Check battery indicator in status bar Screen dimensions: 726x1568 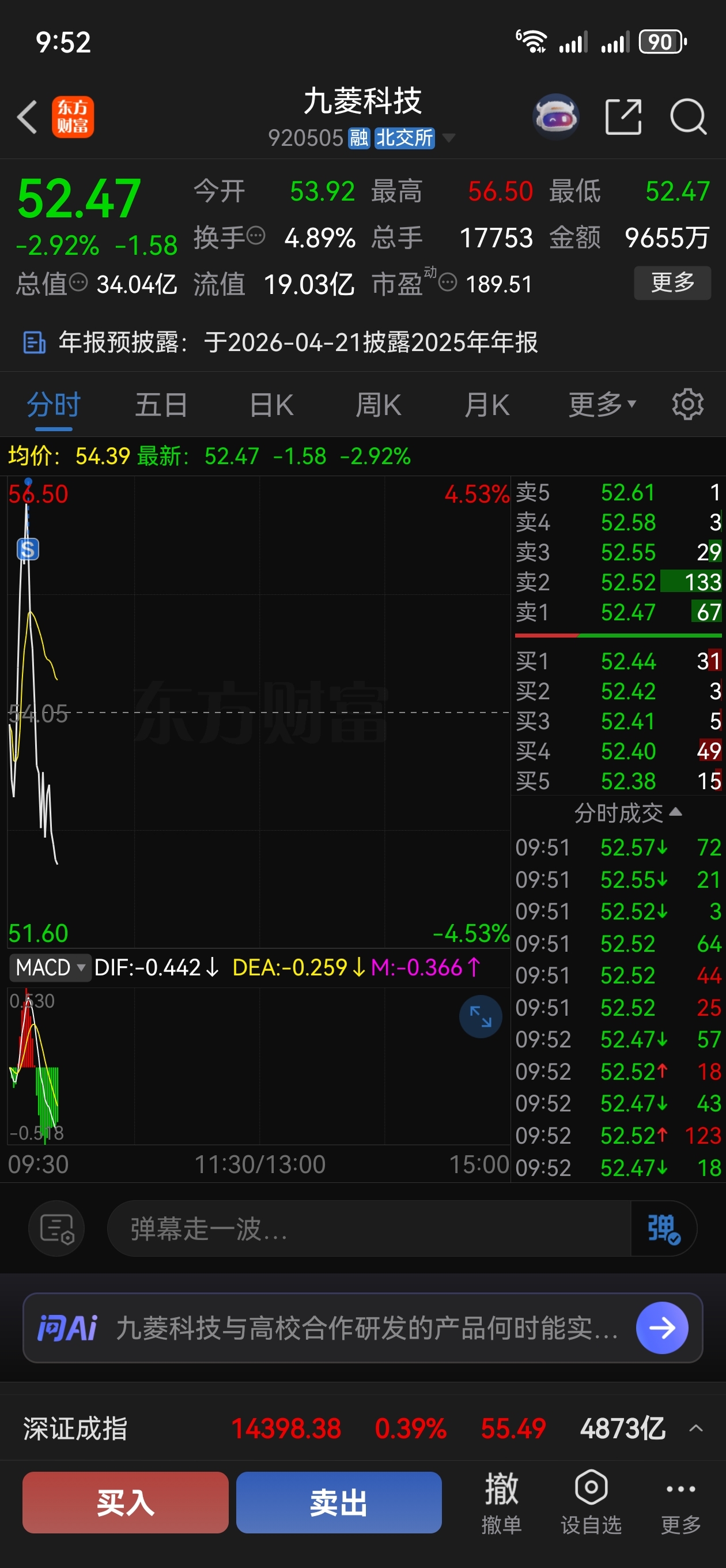(x=662, y=42)
